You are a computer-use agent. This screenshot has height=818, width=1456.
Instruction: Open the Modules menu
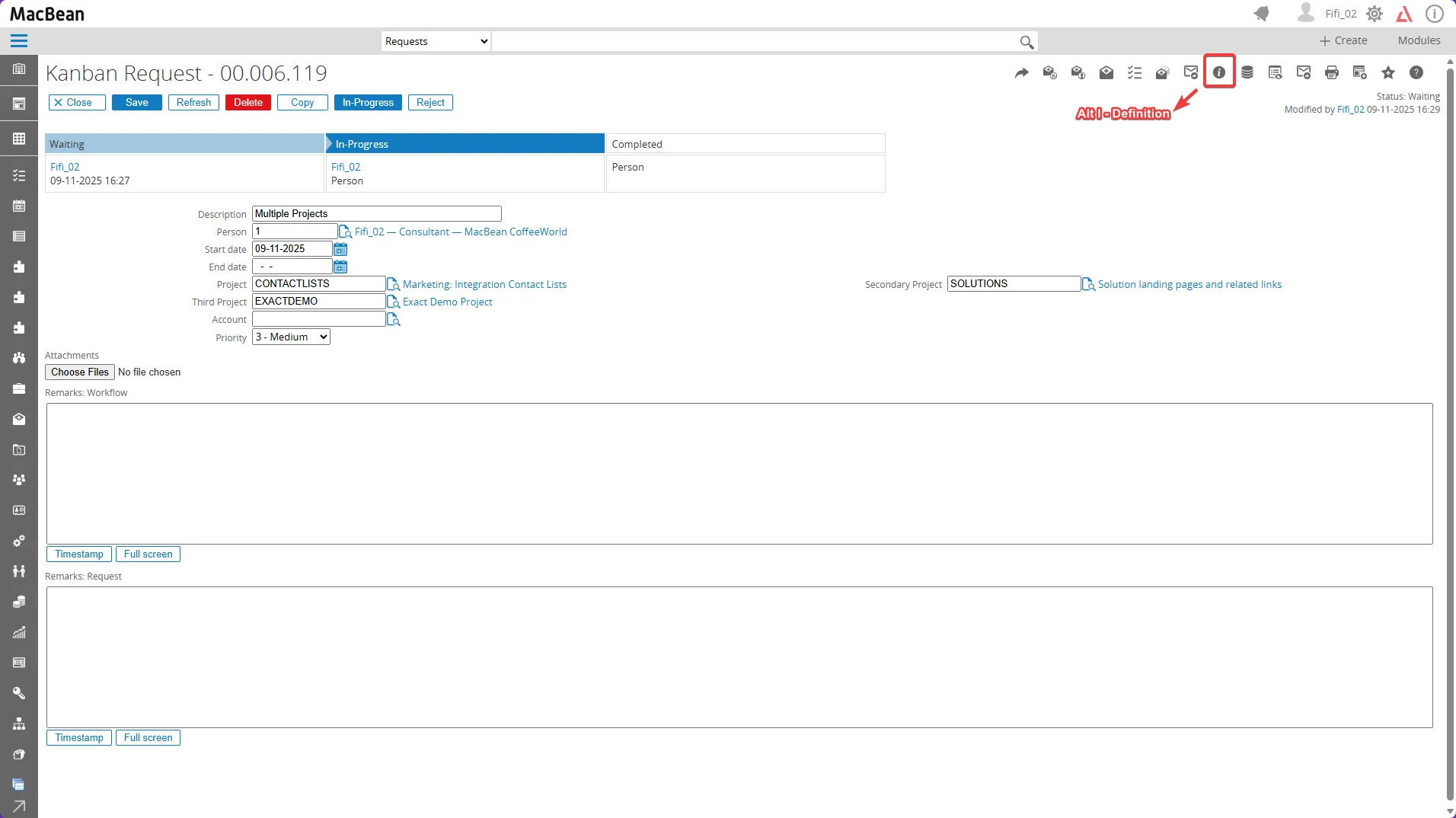click(x=1419, y=40)
